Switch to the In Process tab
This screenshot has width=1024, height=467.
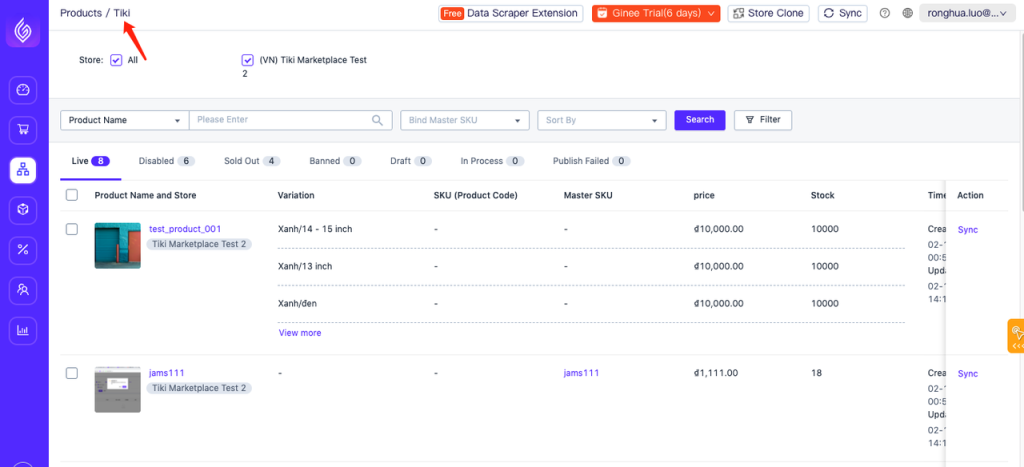point(492,161)
